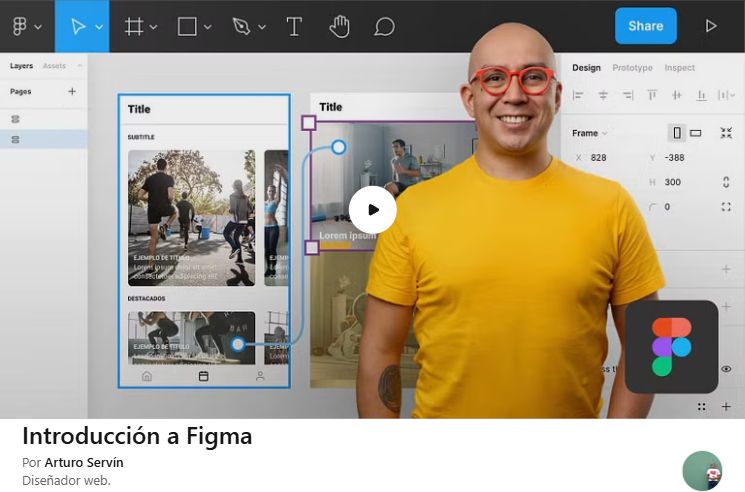This screenshot has width=745, height=492.
Task: Play the course video
Action: 372,209
